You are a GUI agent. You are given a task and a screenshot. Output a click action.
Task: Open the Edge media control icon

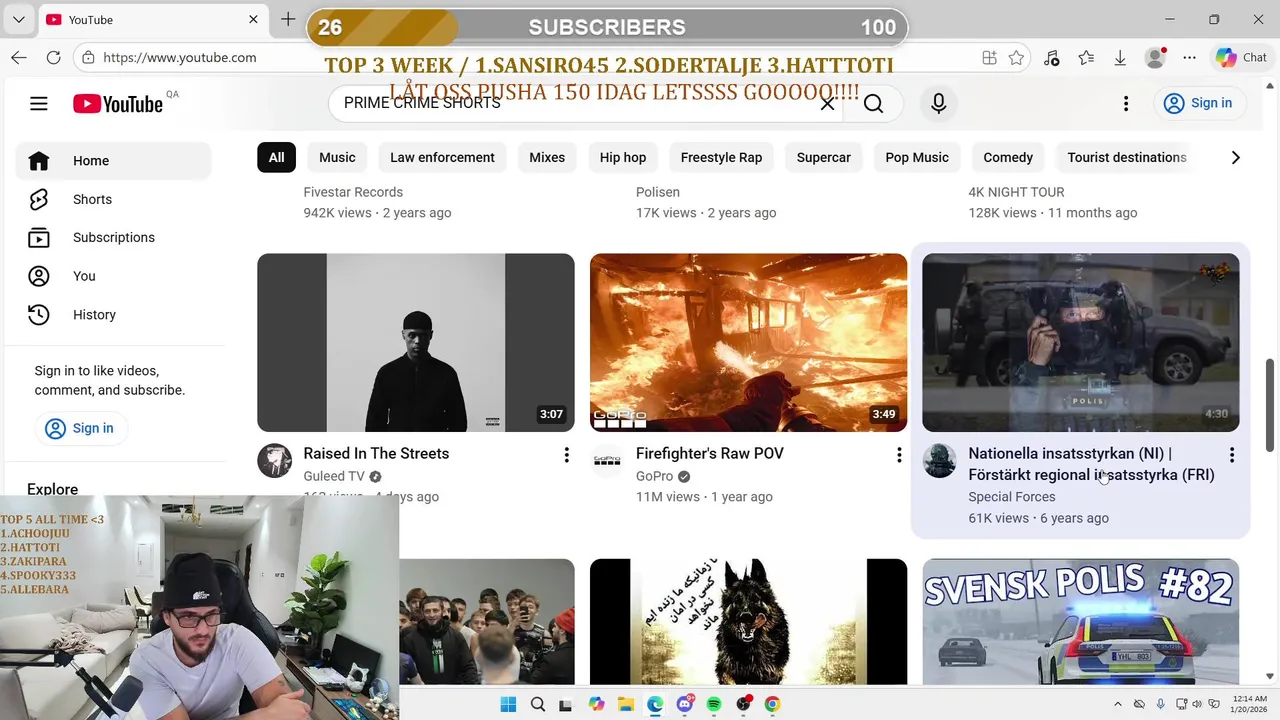1051,58
